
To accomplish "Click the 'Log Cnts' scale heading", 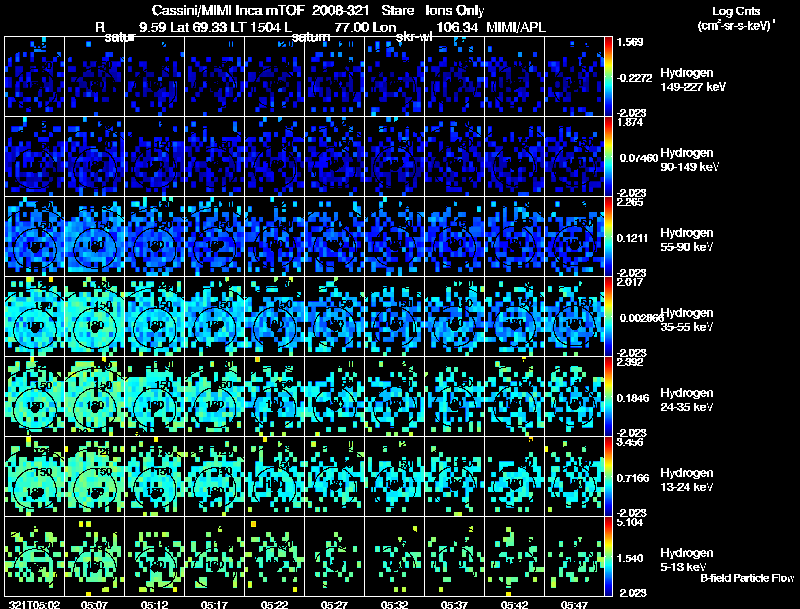I will [x=736, y=11].
